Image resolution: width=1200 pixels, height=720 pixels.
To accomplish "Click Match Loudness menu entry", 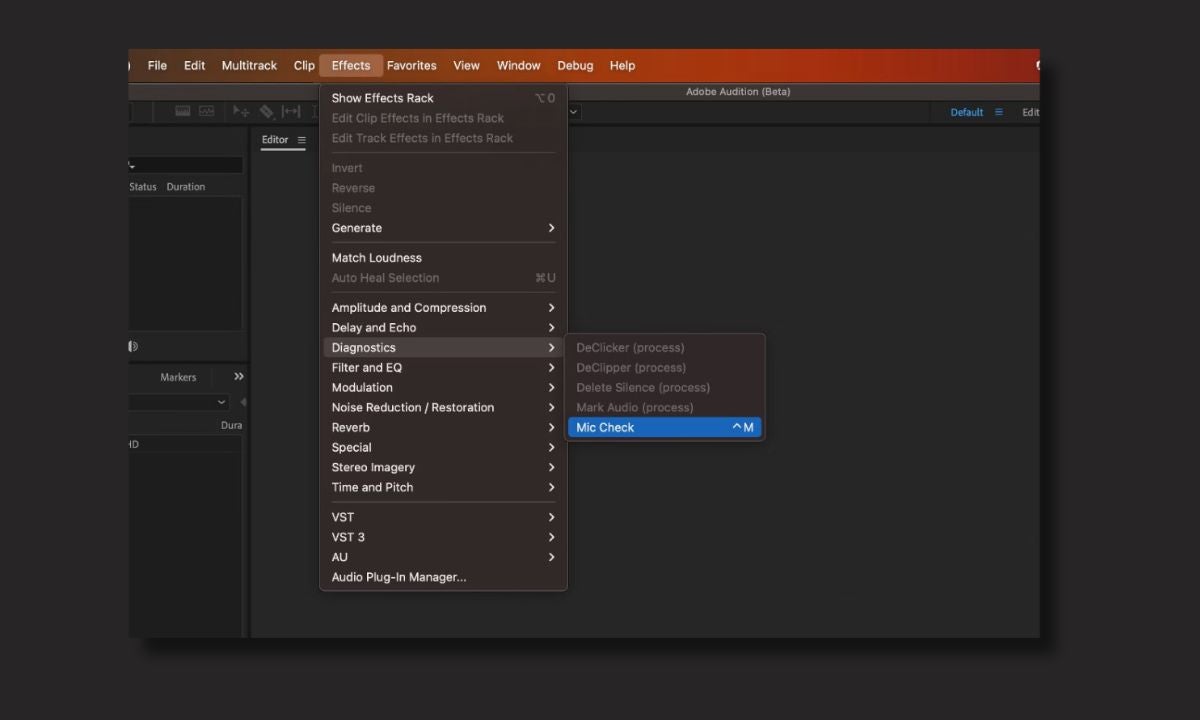I will 377,258.
